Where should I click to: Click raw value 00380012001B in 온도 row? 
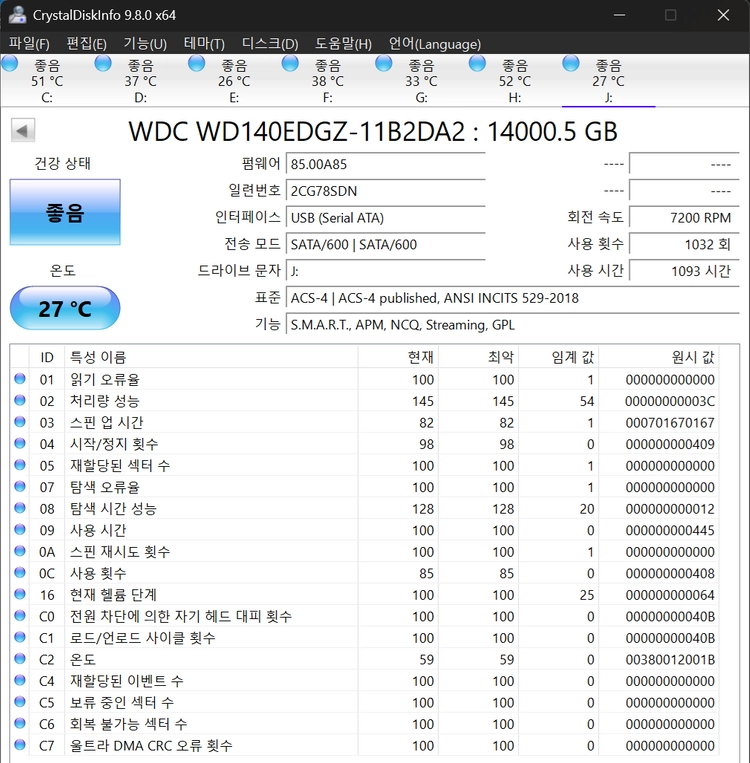point(670,659)
